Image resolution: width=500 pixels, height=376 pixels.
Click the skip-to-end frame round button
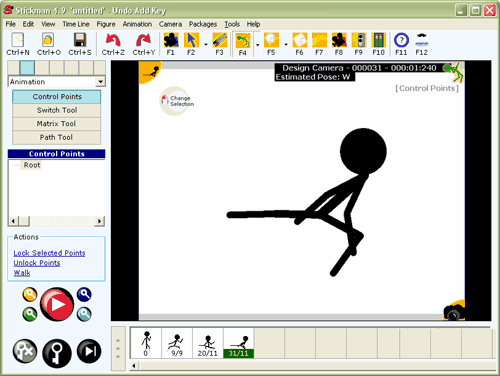pyautogui.click(x=89, y=351)
